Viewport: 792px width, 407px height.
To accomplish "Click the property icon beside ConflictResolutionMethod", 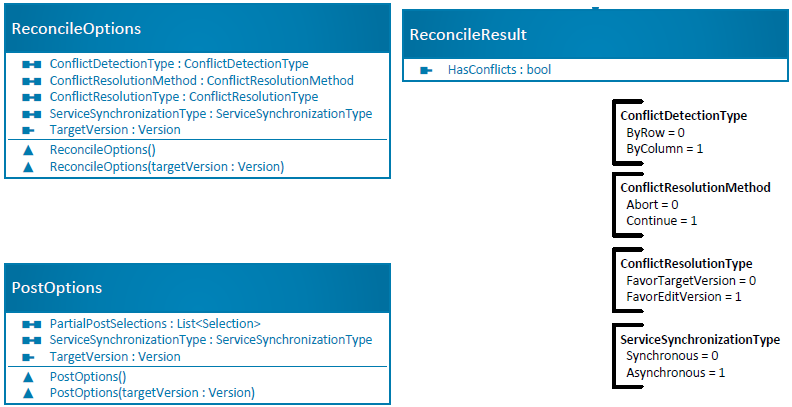I will [31, 81].
